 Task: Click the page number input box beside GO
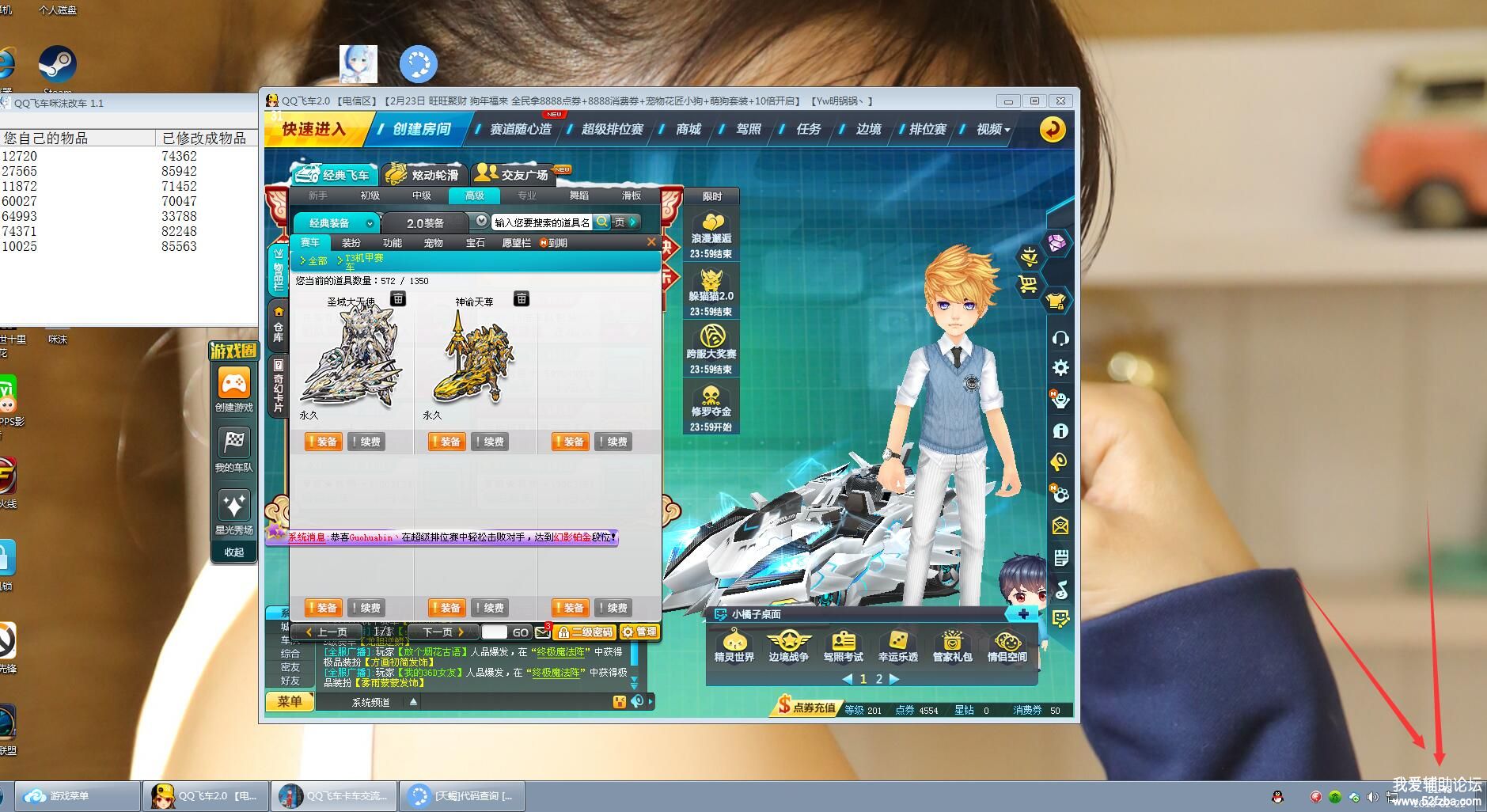(x=494, y=632)
